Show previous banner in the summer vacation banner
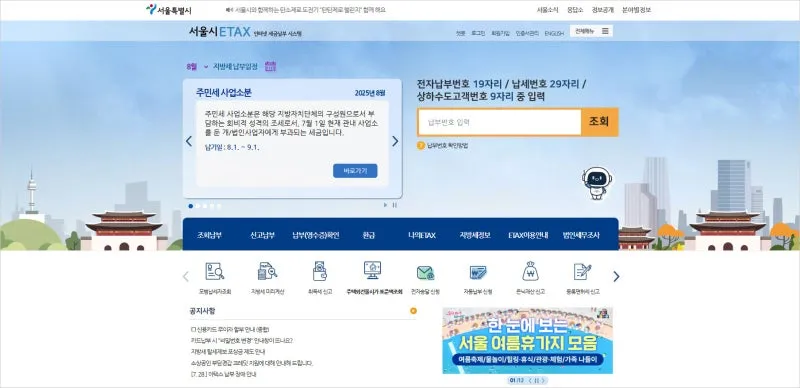The image size is (800, 388). (530, 380)
